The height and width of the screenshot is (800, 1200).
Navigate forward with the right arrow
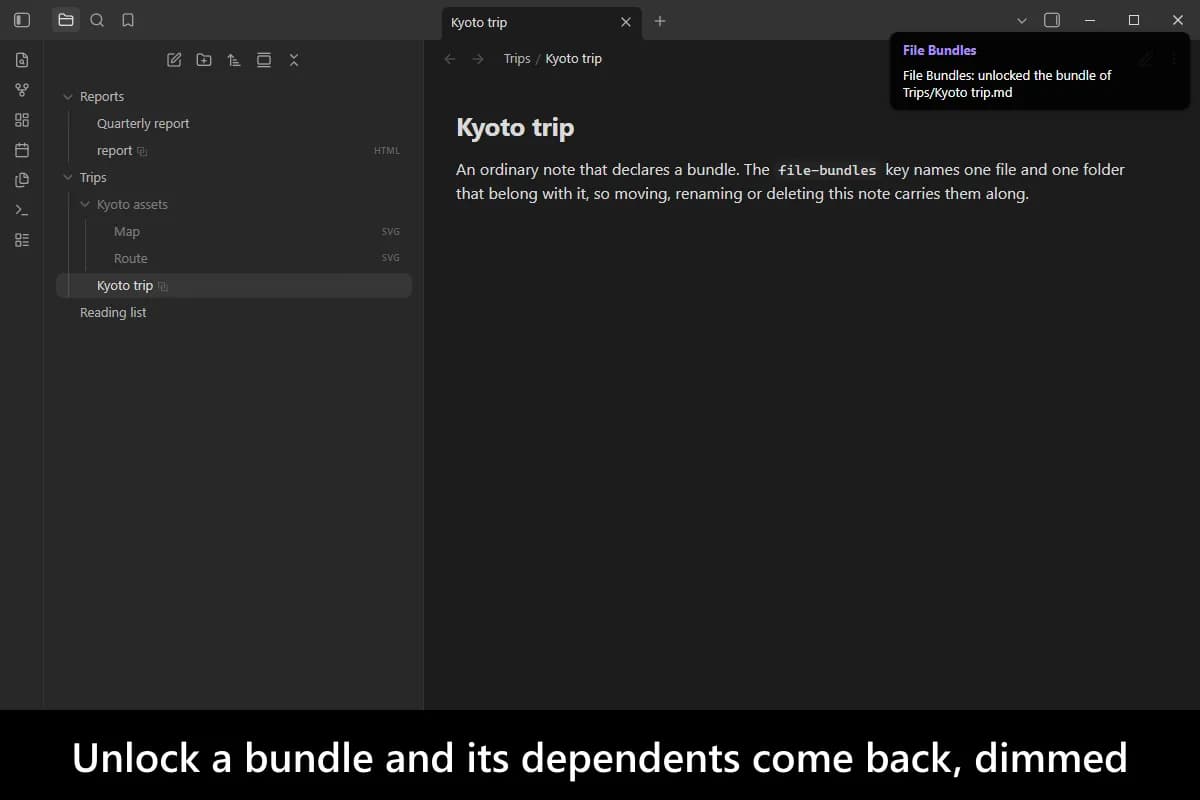pyautogui.click(x=478, y=59)
